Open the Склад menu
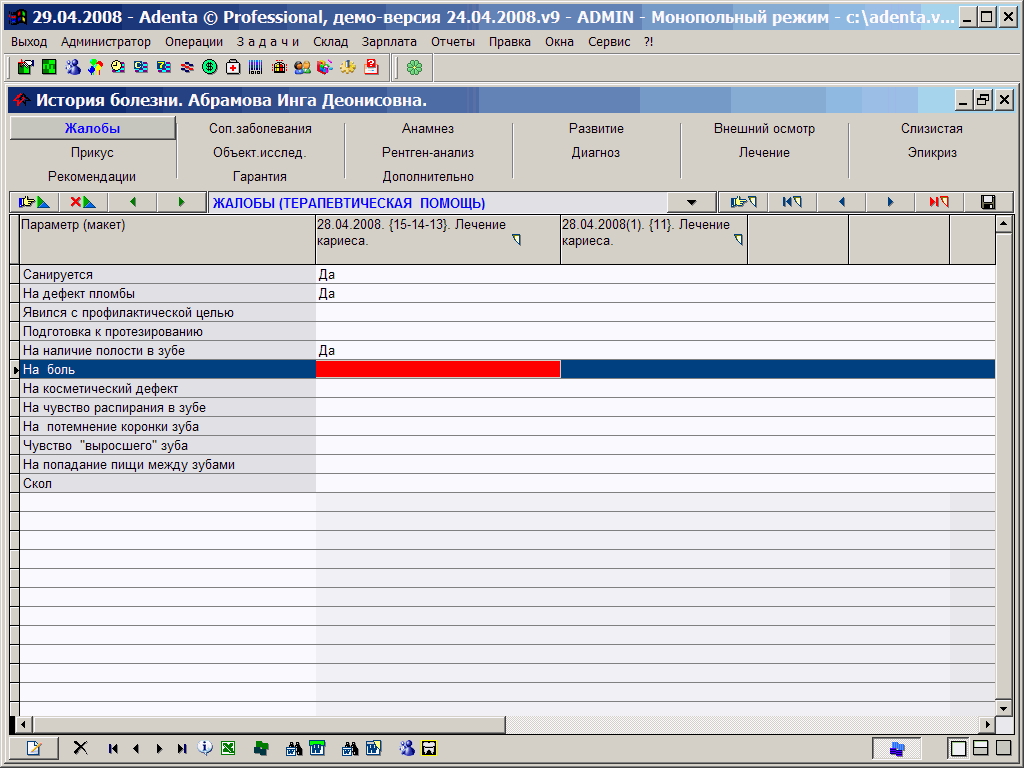This screenshot has width=1024, height=768. coord(331,42)
